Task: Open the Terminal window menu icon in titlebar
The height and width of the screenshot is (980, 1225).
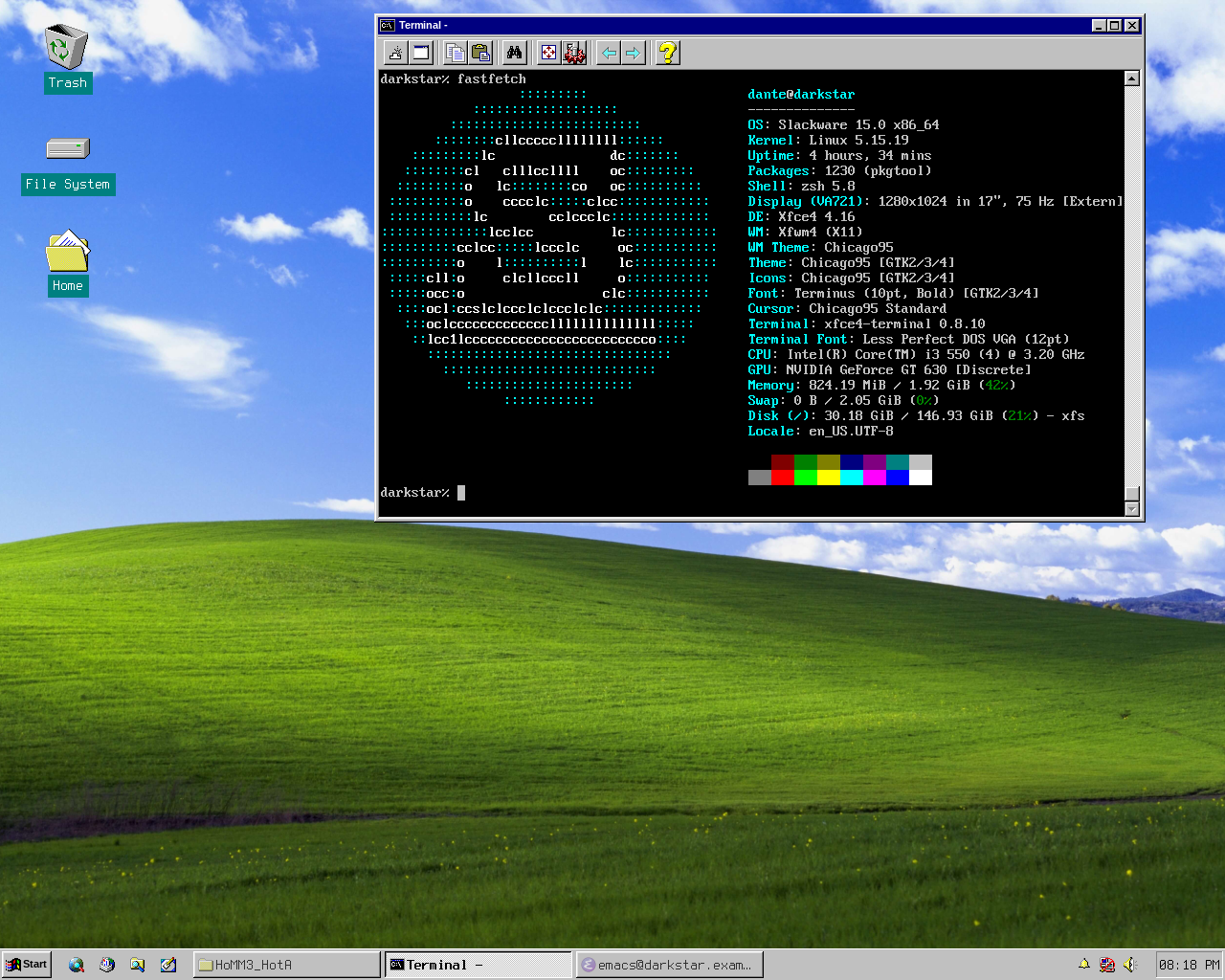Action: pos(388,26)
